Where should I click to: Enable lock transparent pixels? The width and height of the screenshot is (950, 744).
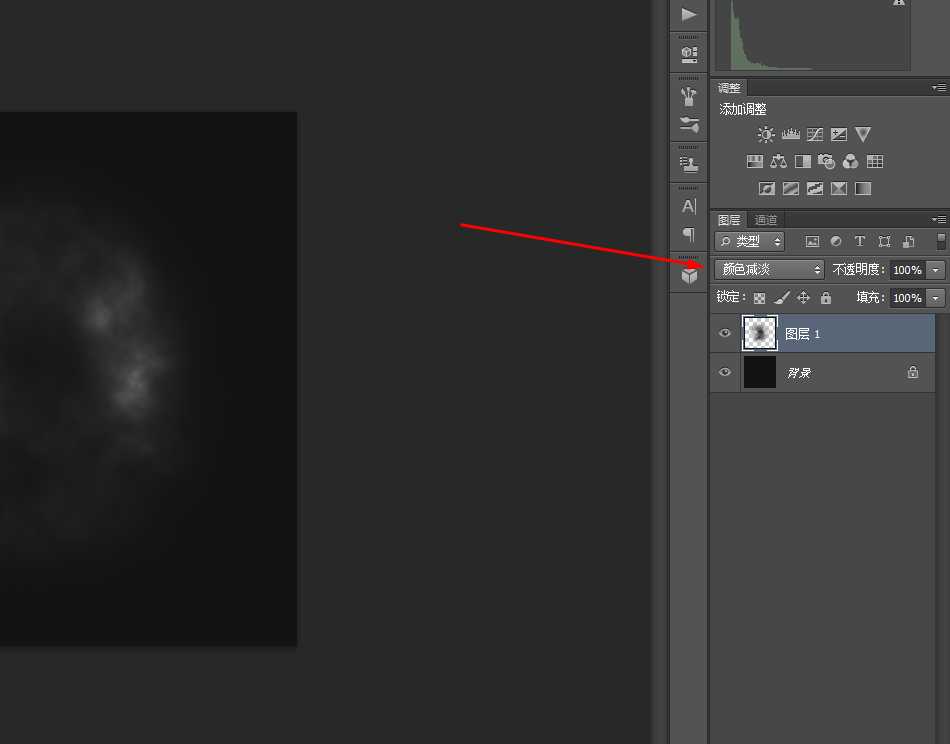759,298
